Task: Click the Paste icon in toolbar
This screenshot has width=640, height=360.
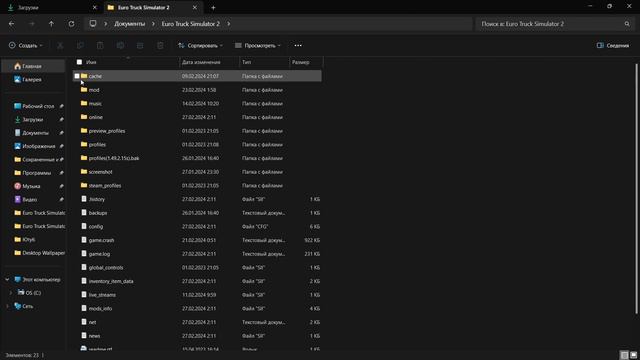Action: [100, 45]
